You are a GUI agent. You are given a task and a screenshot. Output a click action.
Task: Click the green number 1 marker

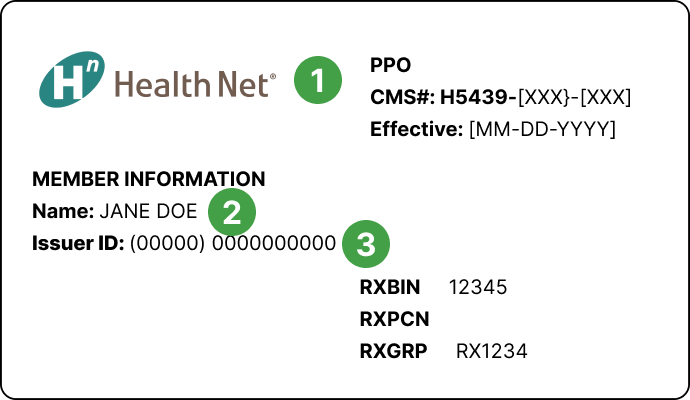pyautogui.click(x=317, y=80)
